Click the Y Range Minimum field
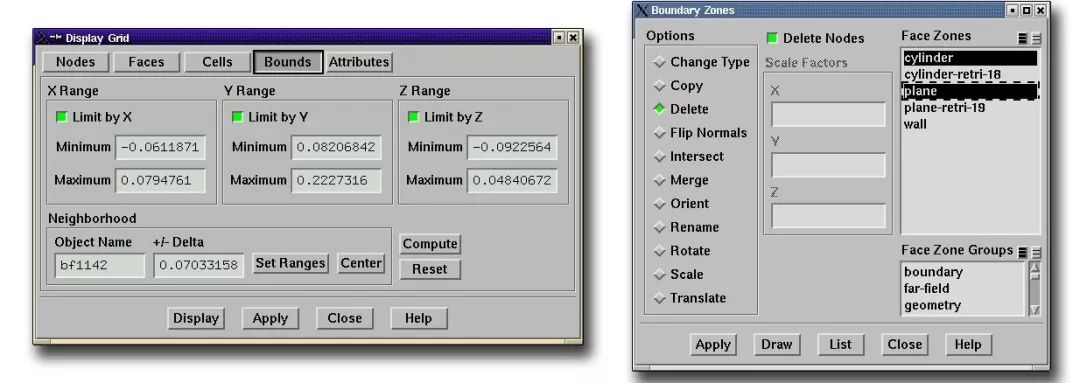This screenshot has width=1080, height=383. [335, 147]
